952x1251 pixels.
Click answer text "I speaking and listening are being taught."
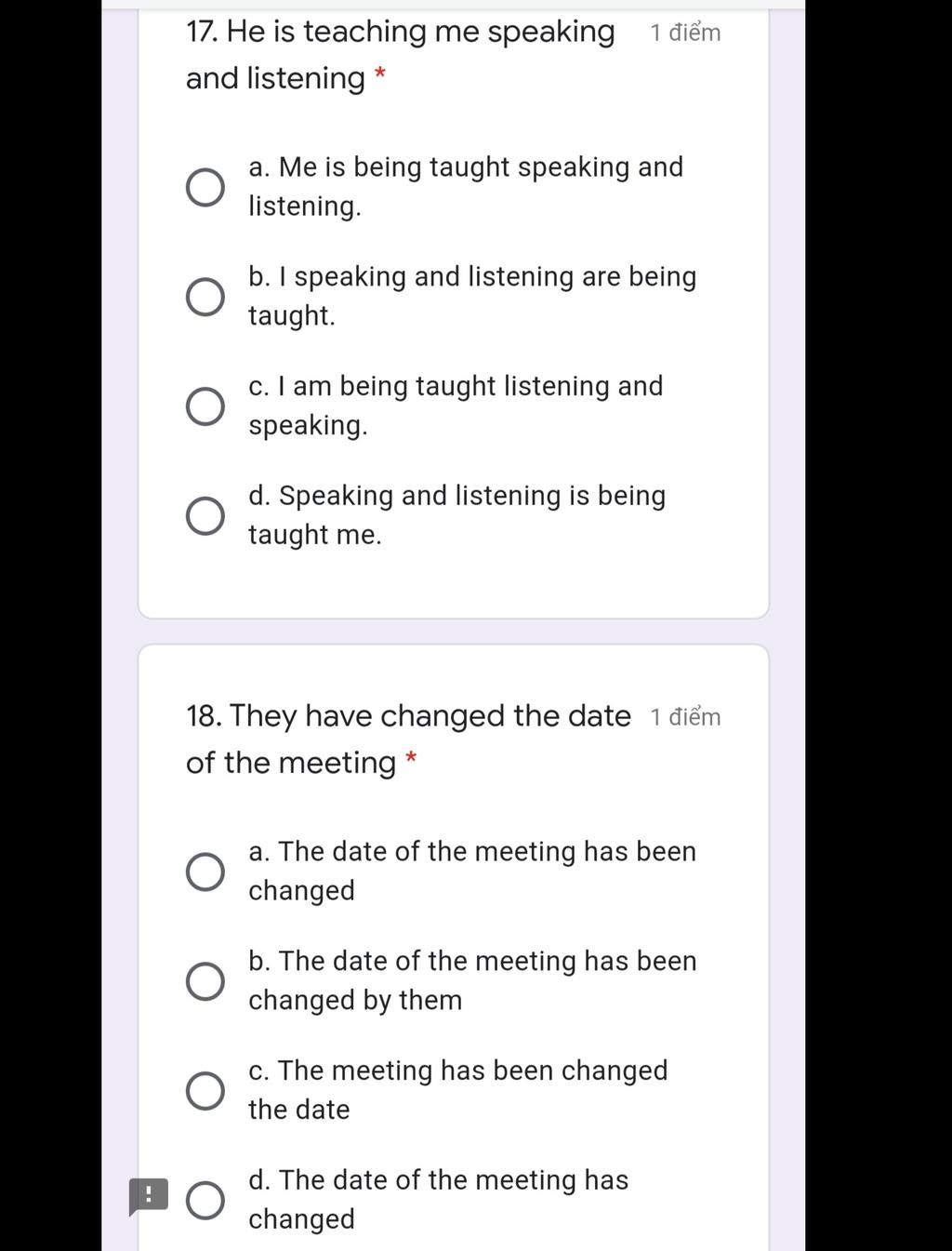pyautogui.click(x=471, y=296)
